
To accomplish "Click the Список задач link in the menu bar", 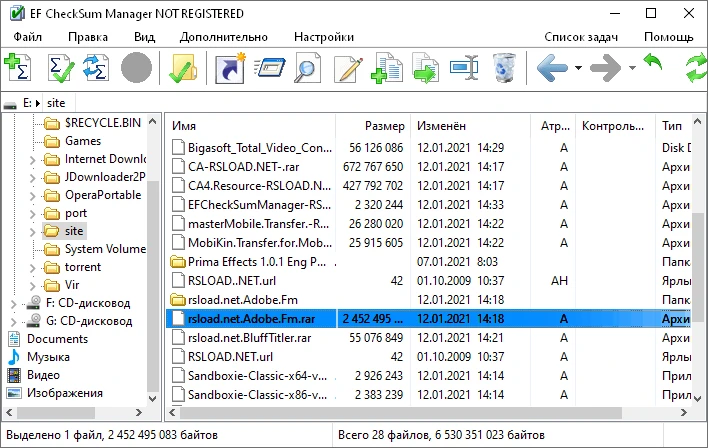I will coord(581,37).
